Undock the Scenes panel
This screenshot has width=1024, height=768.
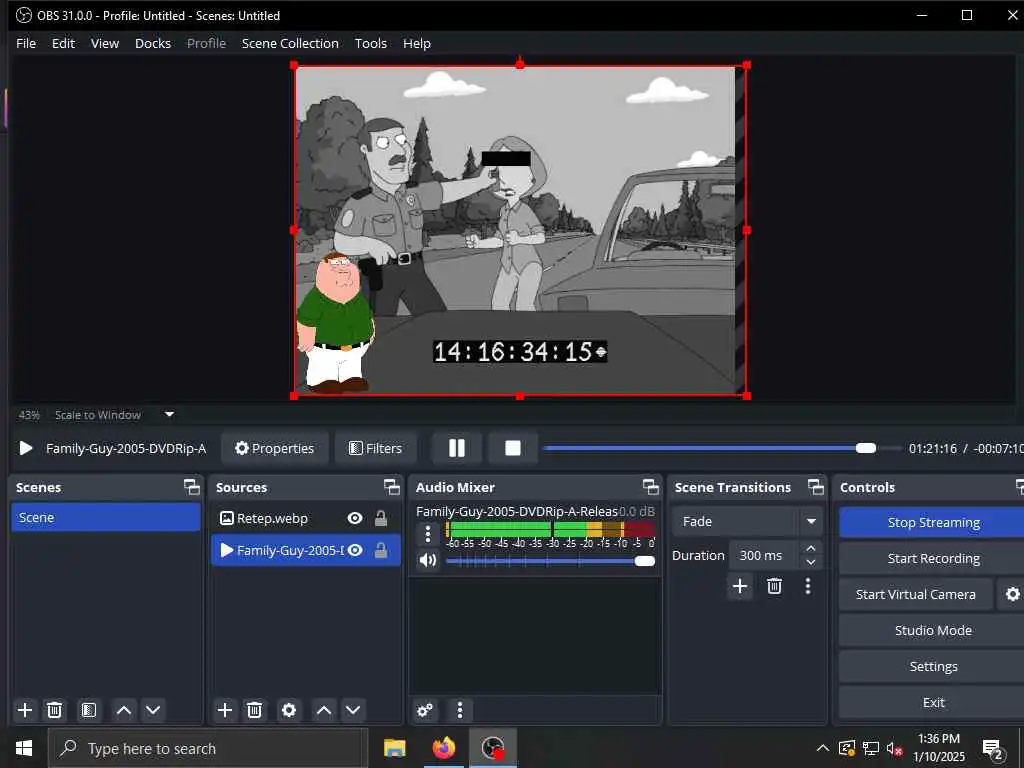tap(191, 487)
